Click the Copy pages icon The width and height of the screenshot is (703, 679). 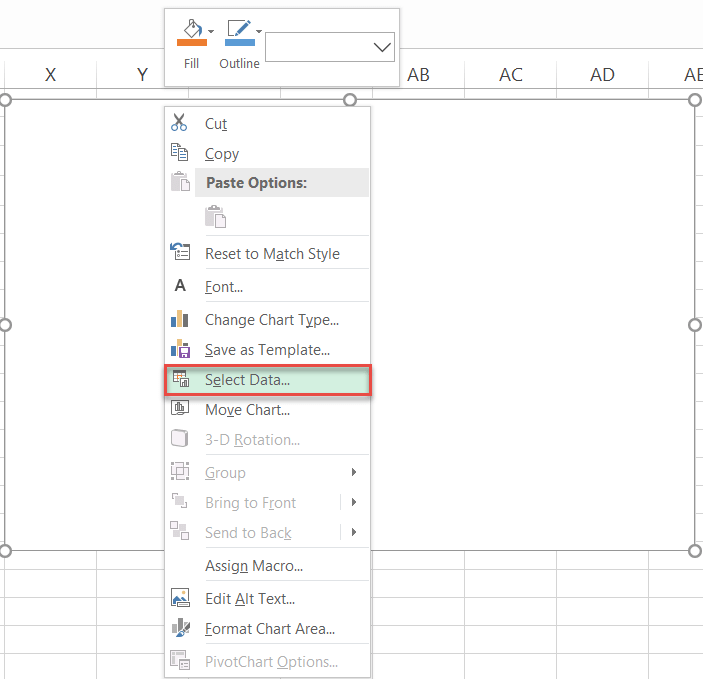[179, 152]
